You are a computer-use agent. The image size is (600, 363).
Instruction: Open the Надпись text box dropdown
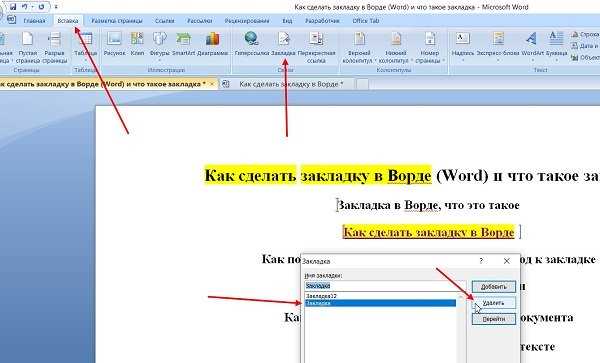tap(463, 46)
